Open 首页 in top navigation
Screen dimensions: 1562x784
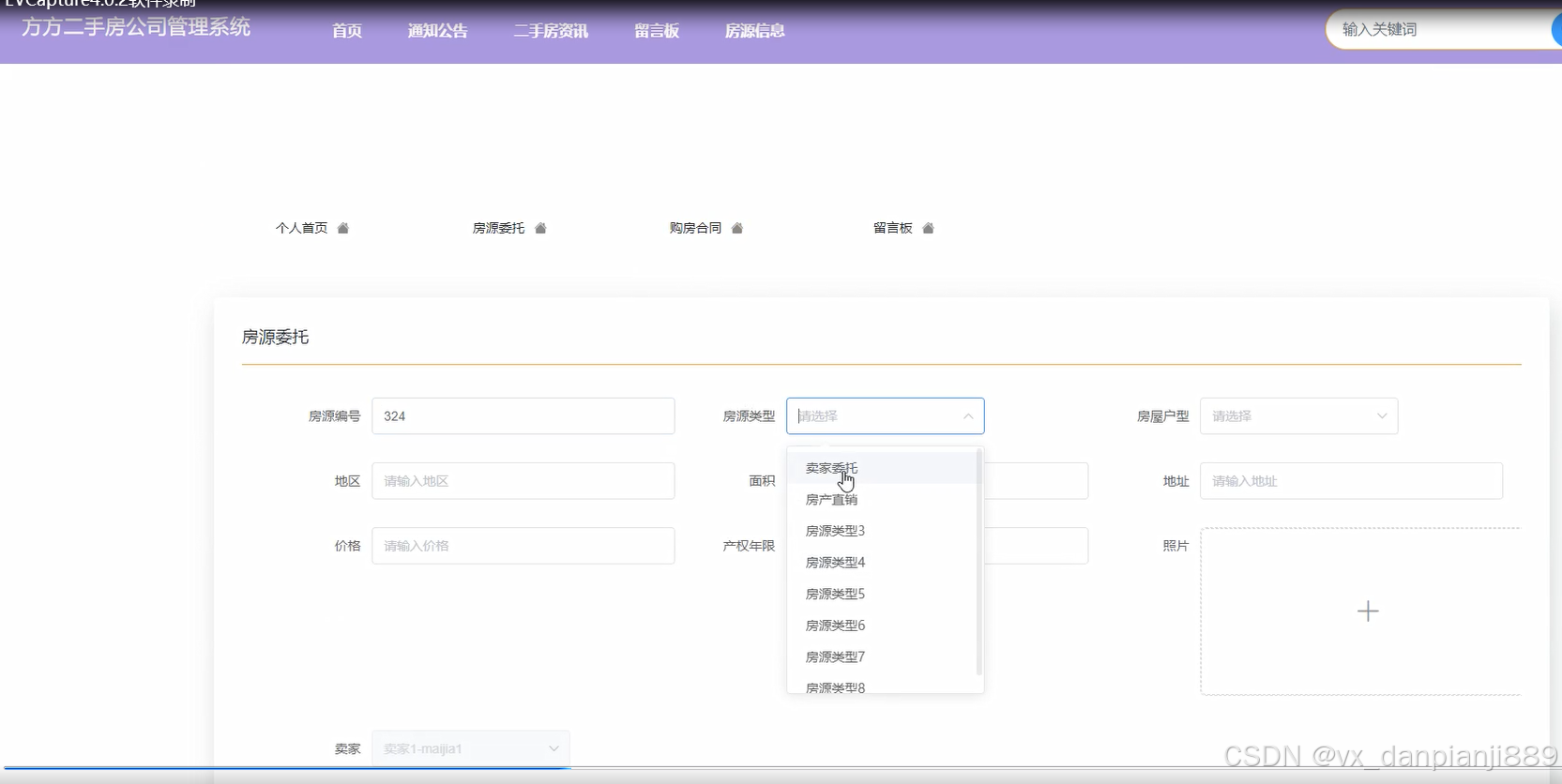(347, 31)
